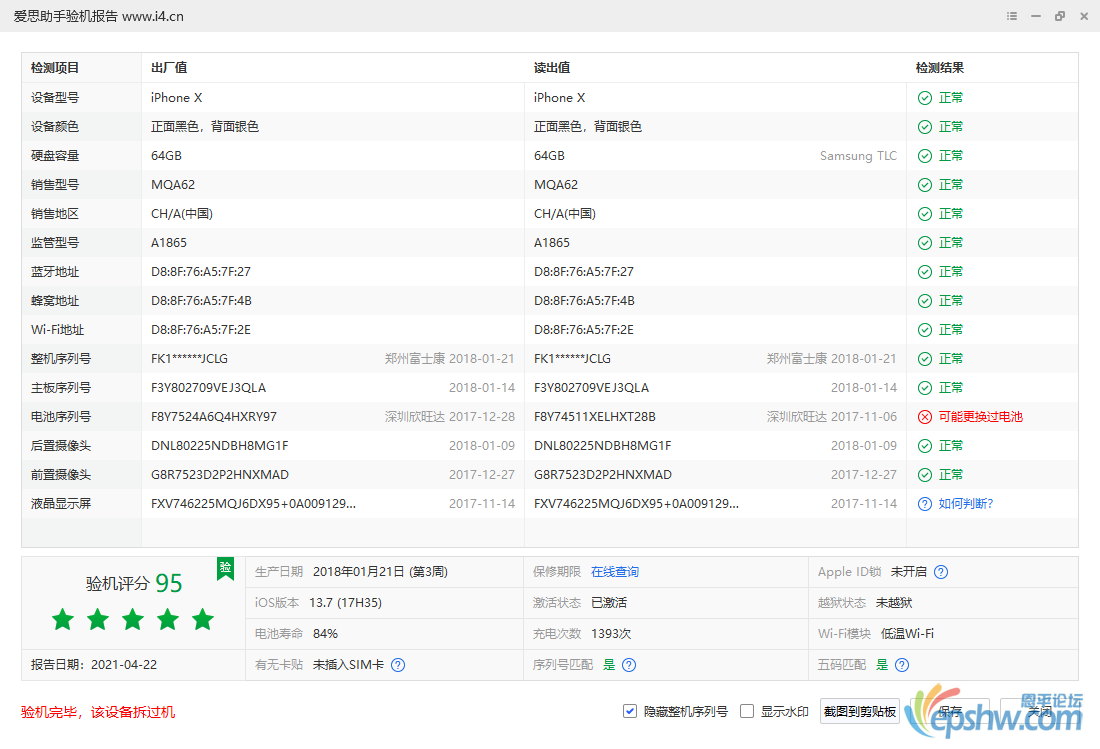Click the iOS version value 13.7 (17H35)
Viewport: 1100px width, 749px height.
click(345, 603)
